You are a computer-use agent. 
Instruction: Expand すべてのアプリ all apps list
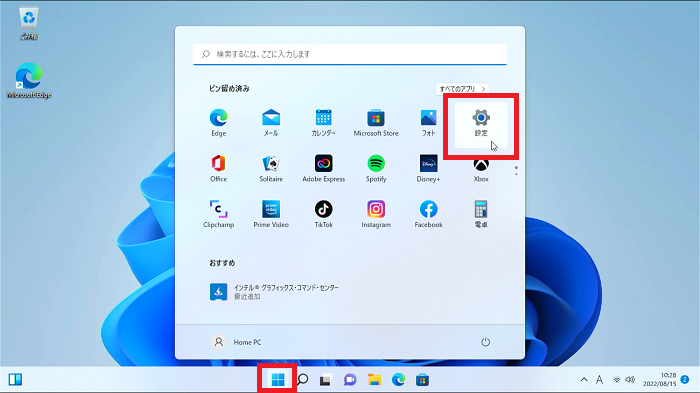462,89
